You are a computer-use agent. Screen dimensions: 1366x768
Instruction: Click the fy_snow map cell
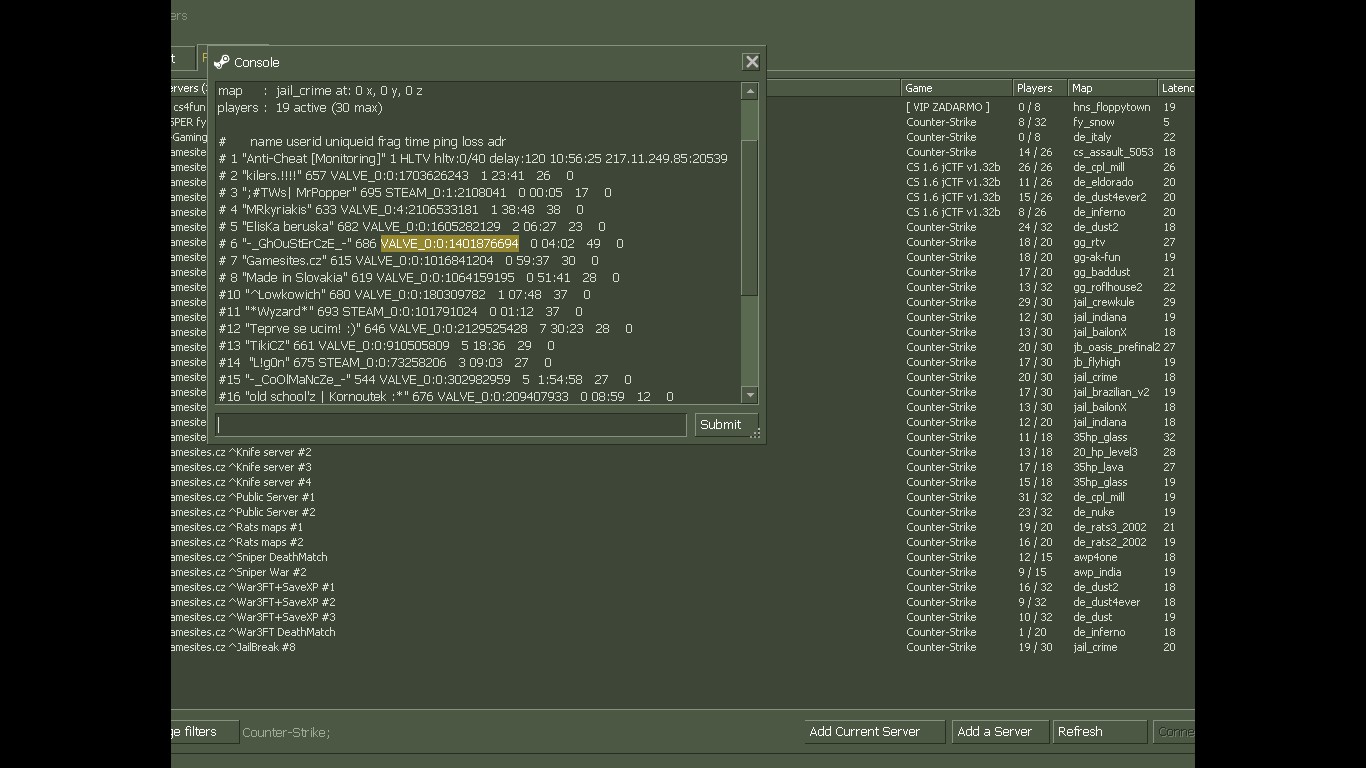point(1094,122)
